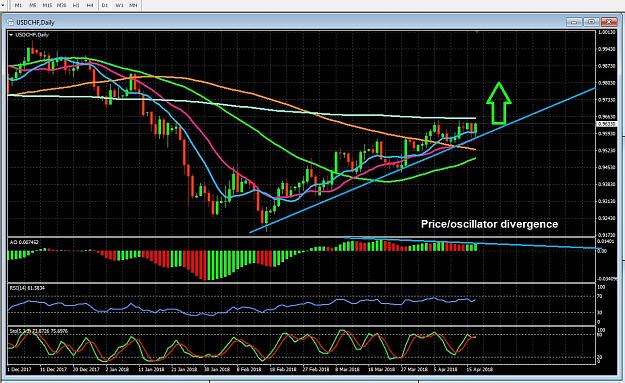Click the current price tag on price scale
Image resolution: width=625 pixels, height=383 pixels.
click(607, 124)
